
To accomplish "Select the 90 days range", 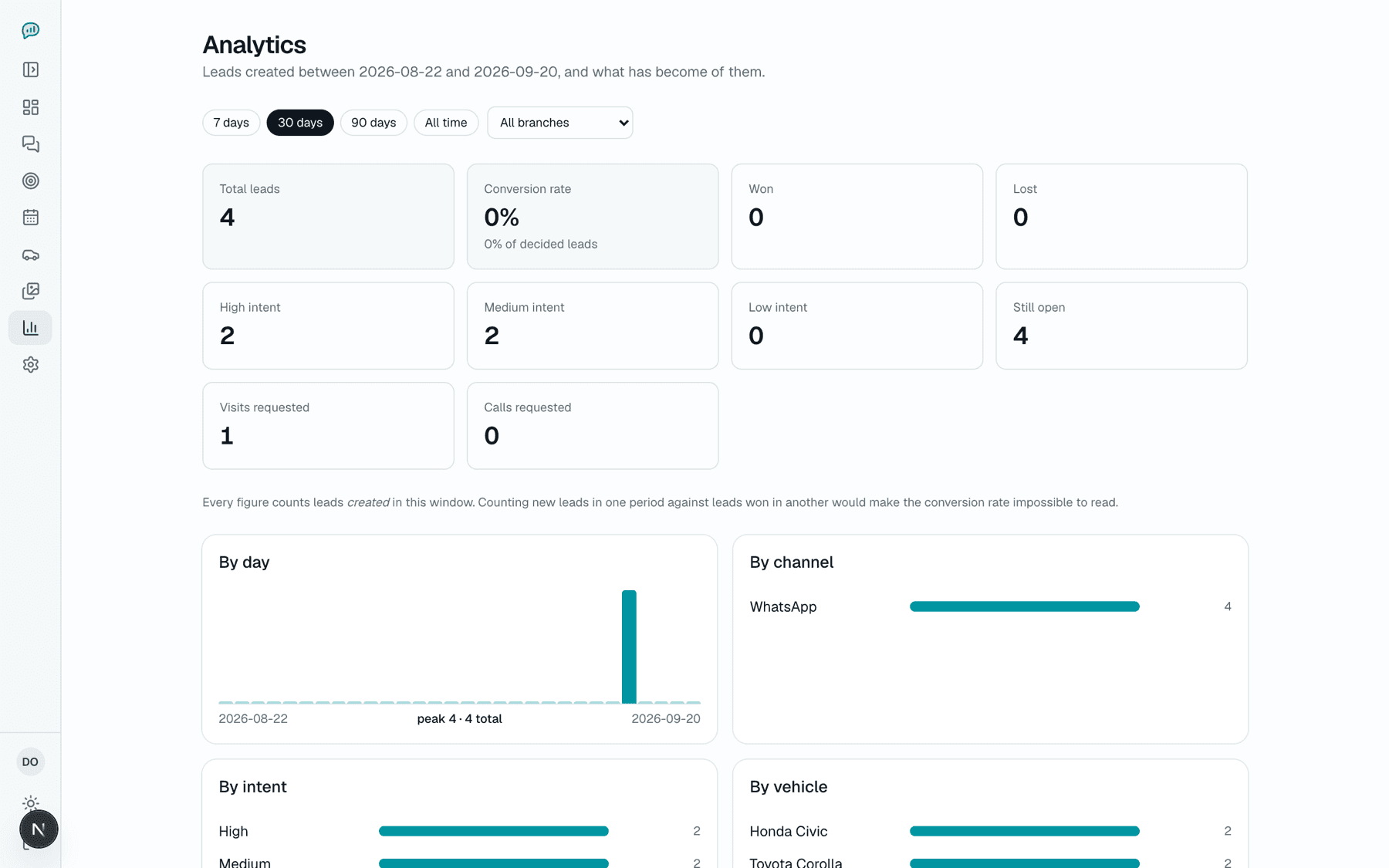I will [373, 123].
